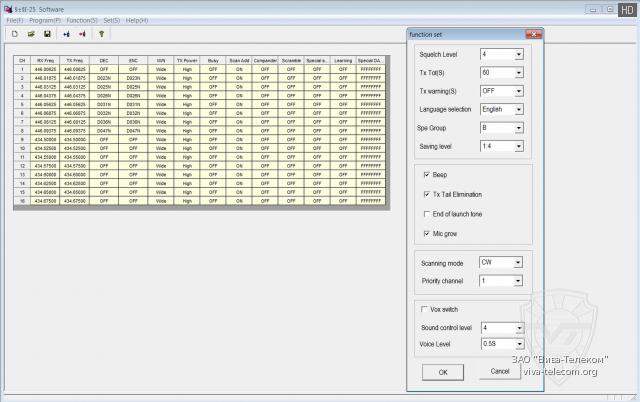Click the Compander column header
Screen dimensions: 640x402
pyautogui.click(x=265, y=60)
